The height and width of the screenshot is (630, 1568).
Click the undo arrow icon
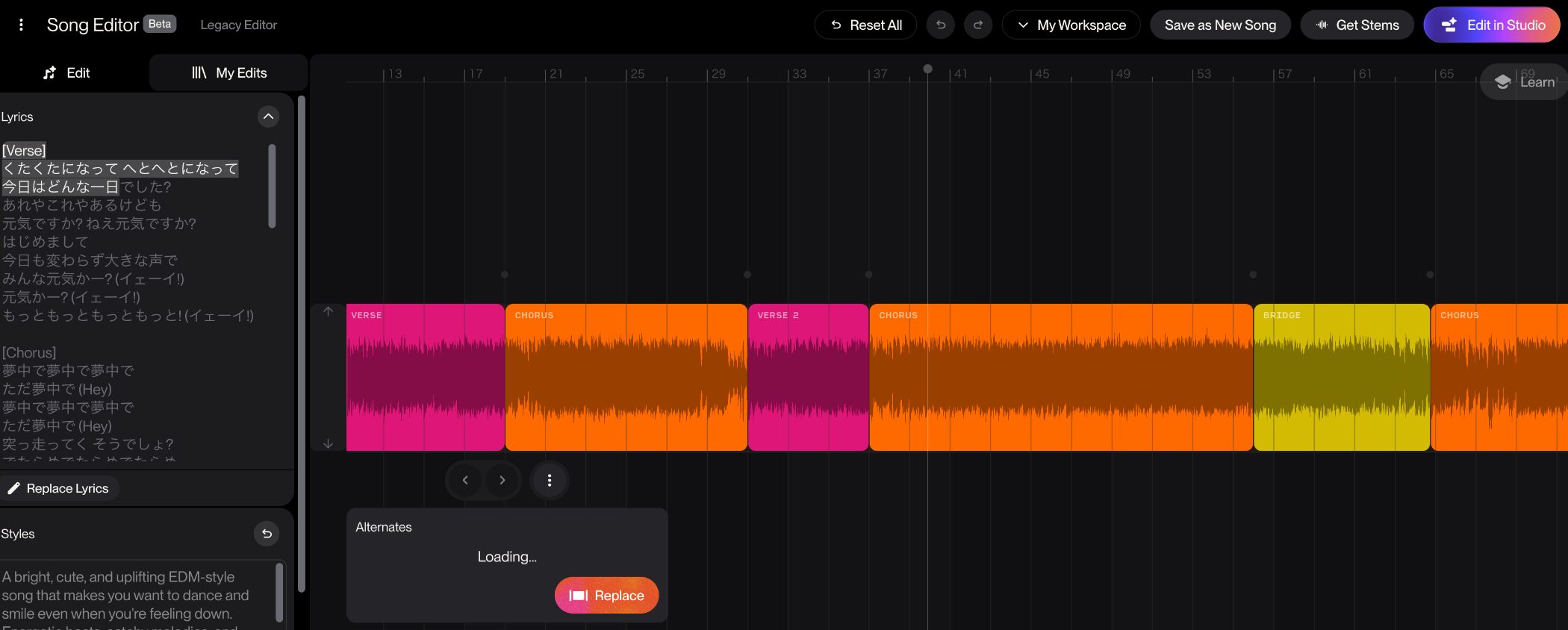pyautogui.click(x=941, y=25)
